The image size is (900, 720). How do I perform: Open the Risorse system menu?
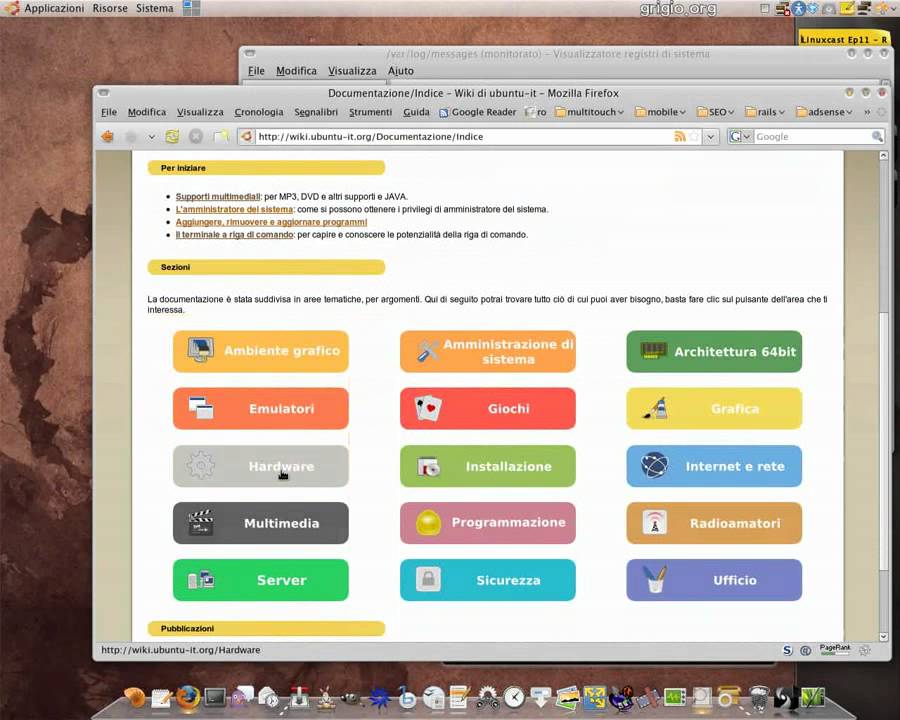[110, 8]
